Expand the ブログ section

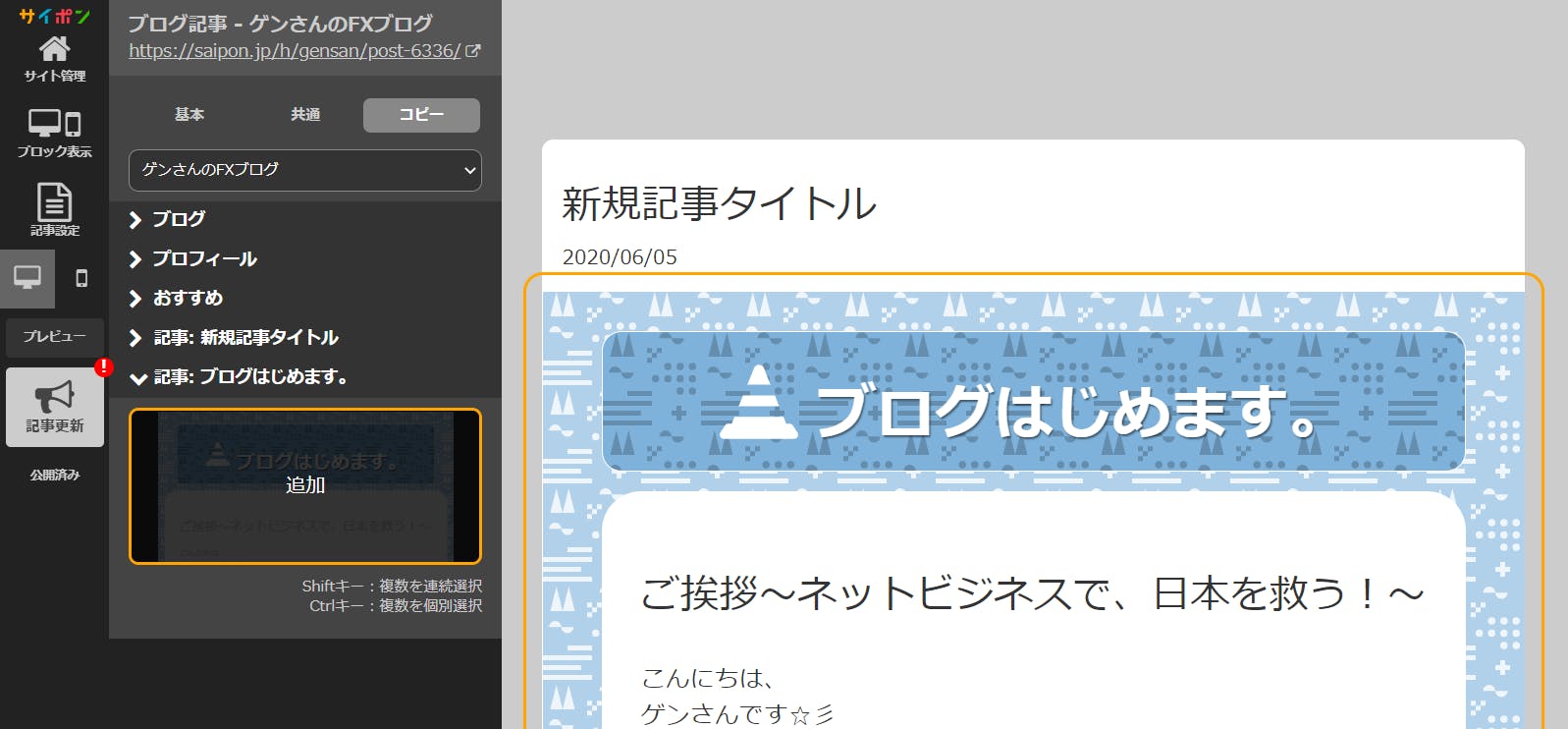point(178,219)
